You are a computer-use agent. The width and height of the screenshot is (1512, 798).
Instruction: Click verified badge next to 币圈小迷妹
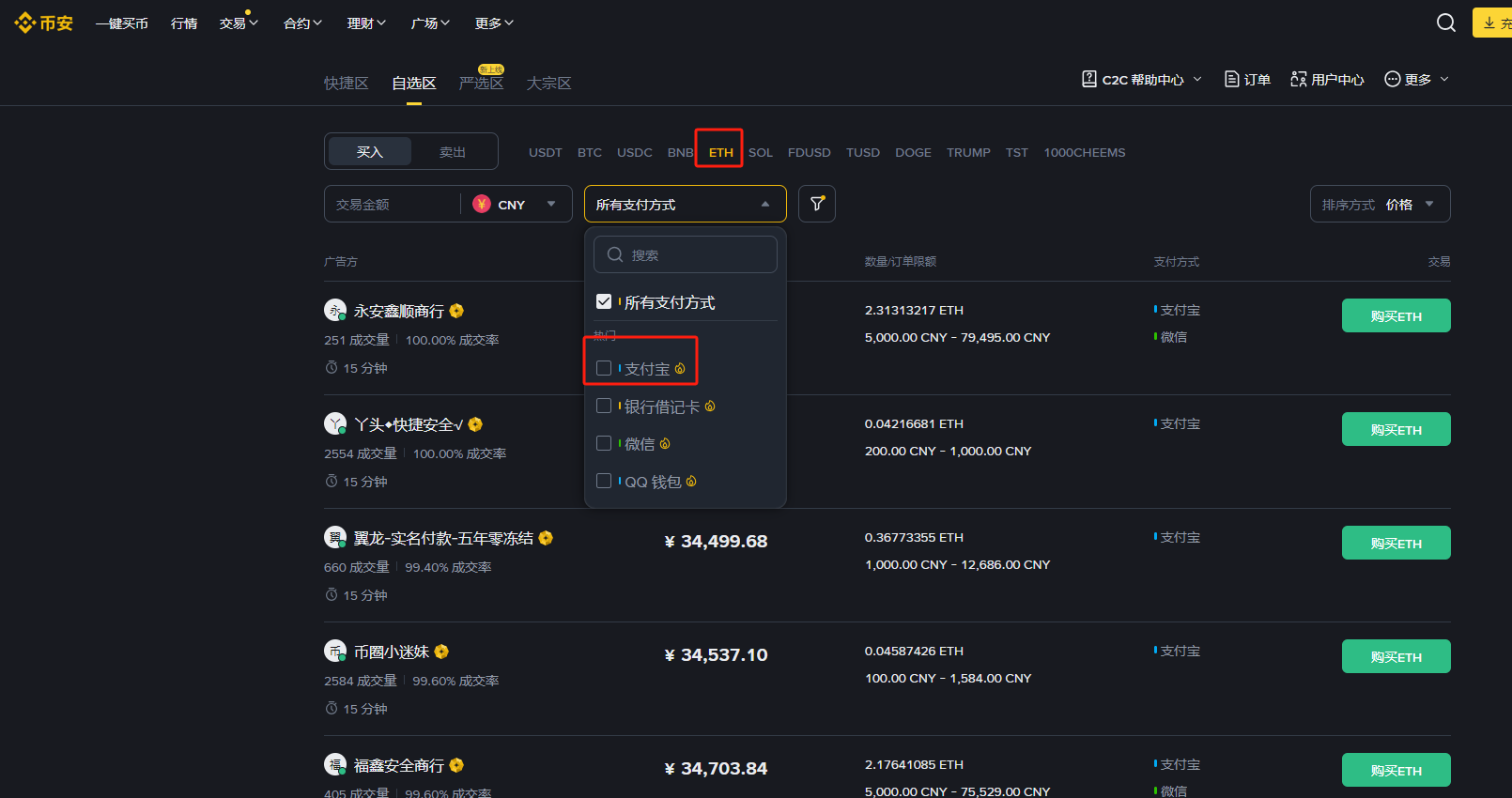tap(441, 652)
